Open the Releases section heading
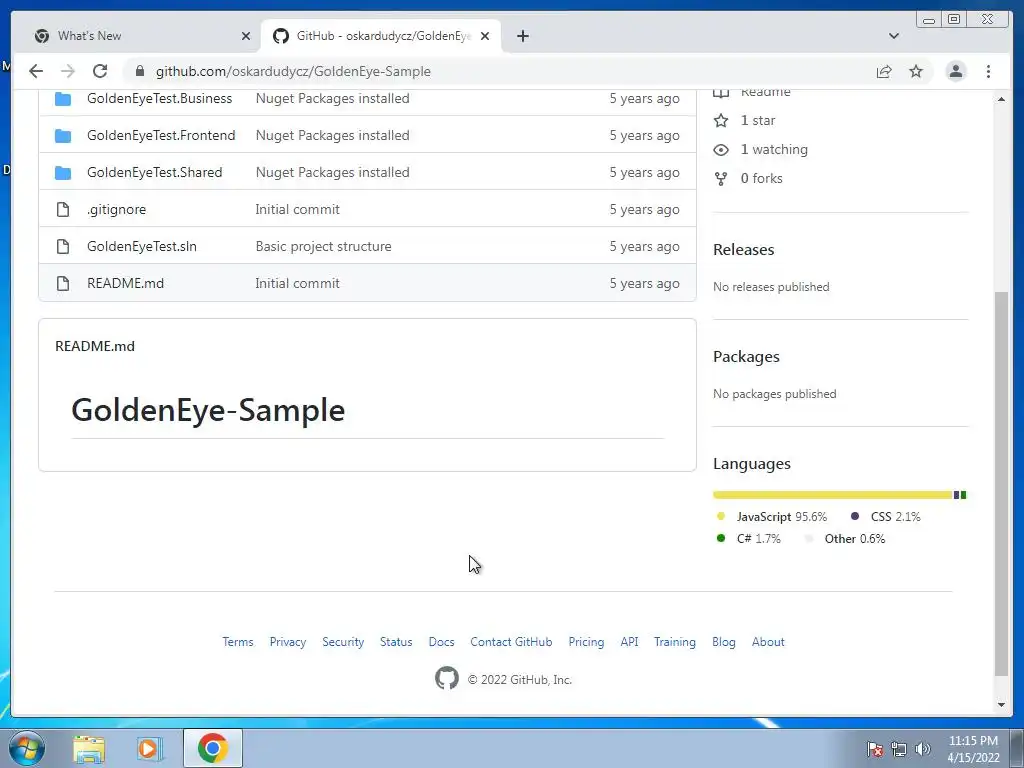 (743, 249)
